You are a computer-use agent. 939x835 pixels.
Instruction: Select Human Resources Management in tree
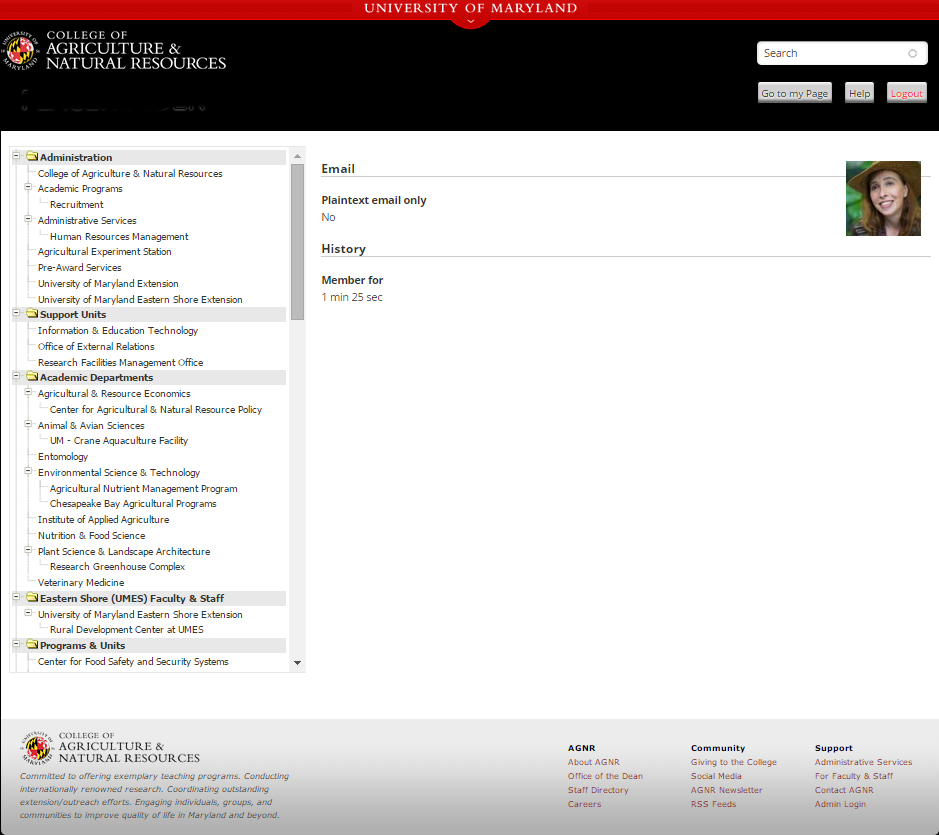(x=119, y=237)
